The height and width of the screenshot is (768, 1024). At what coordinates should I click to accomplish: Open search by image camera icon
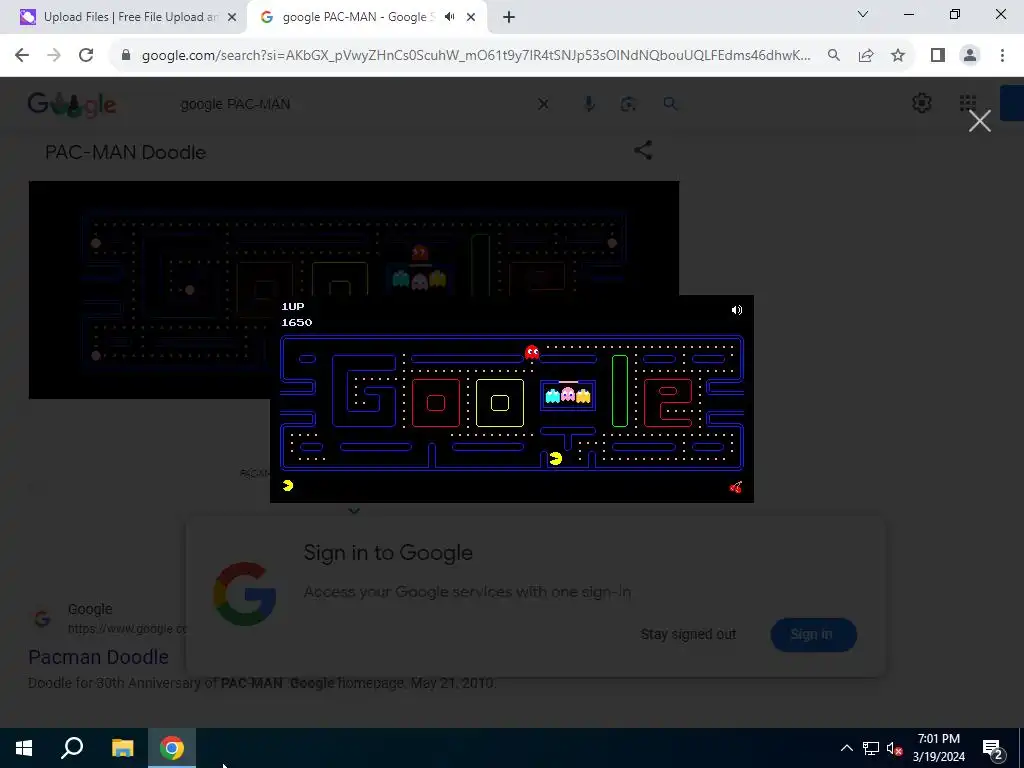coord(628,104)
